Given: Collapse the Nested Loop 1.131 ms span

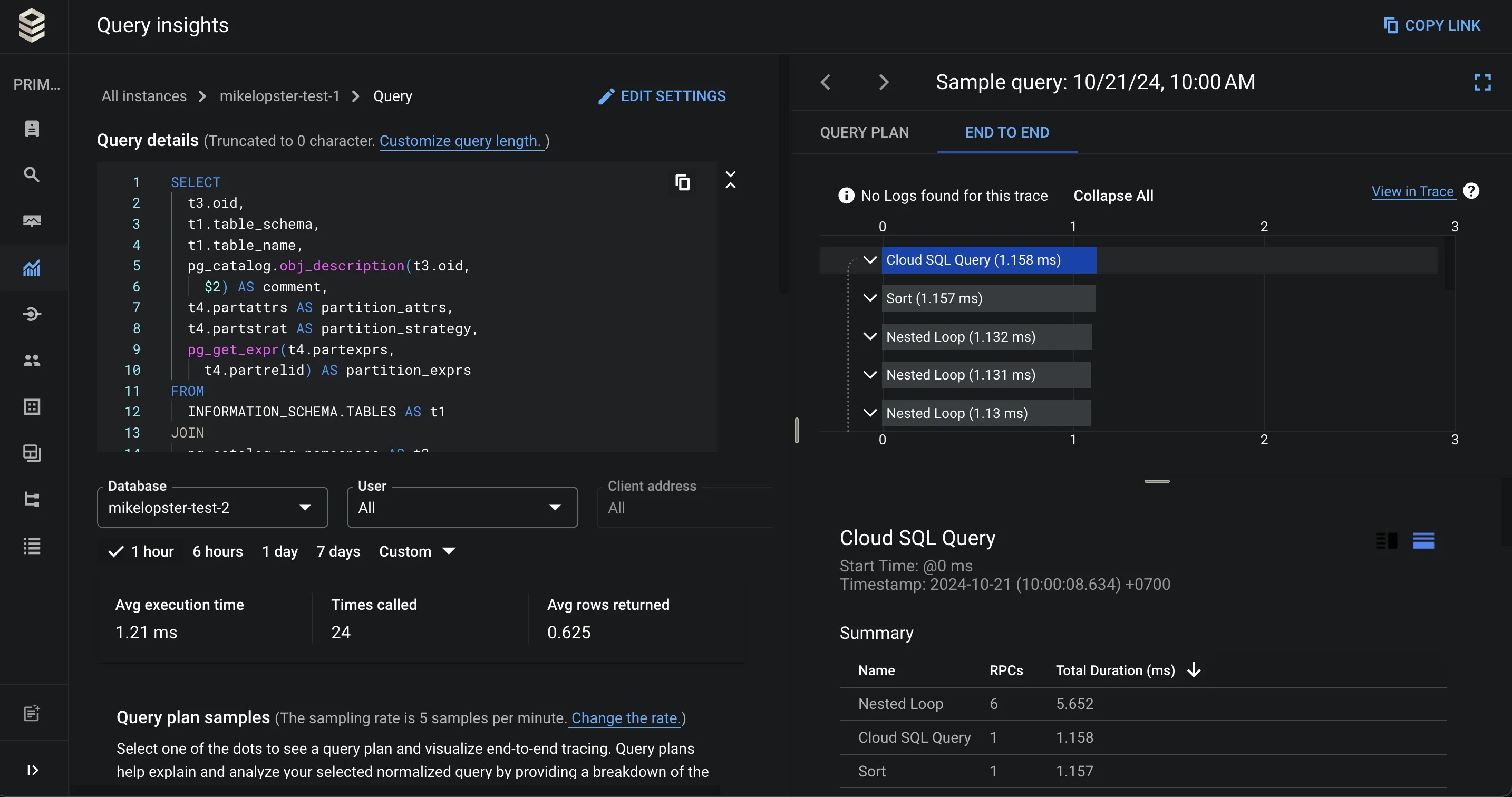Looking at the screenshot, I should point(870,374).
